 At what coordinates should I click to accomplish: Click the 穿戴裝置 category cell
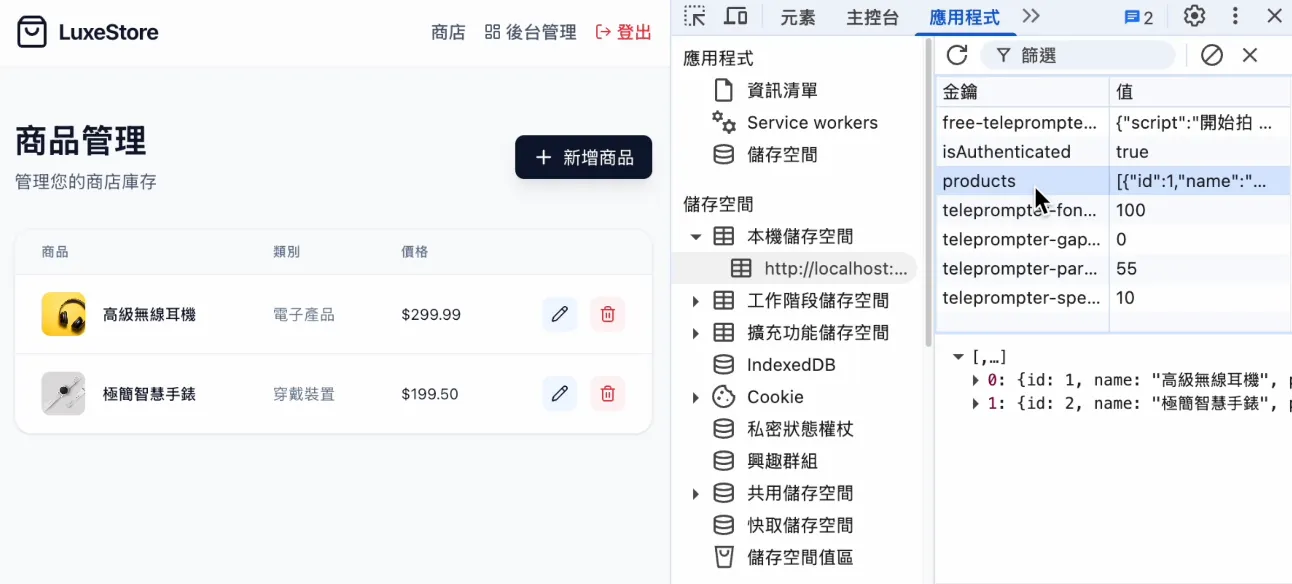(x=304, y=394)
